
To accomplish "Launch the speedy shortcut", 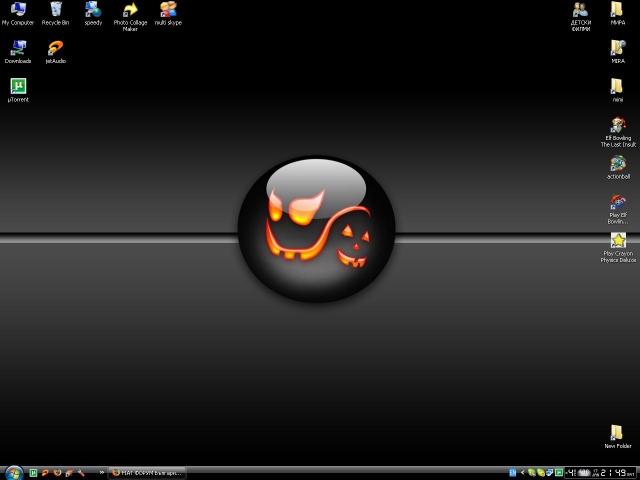I will (93, 10).
